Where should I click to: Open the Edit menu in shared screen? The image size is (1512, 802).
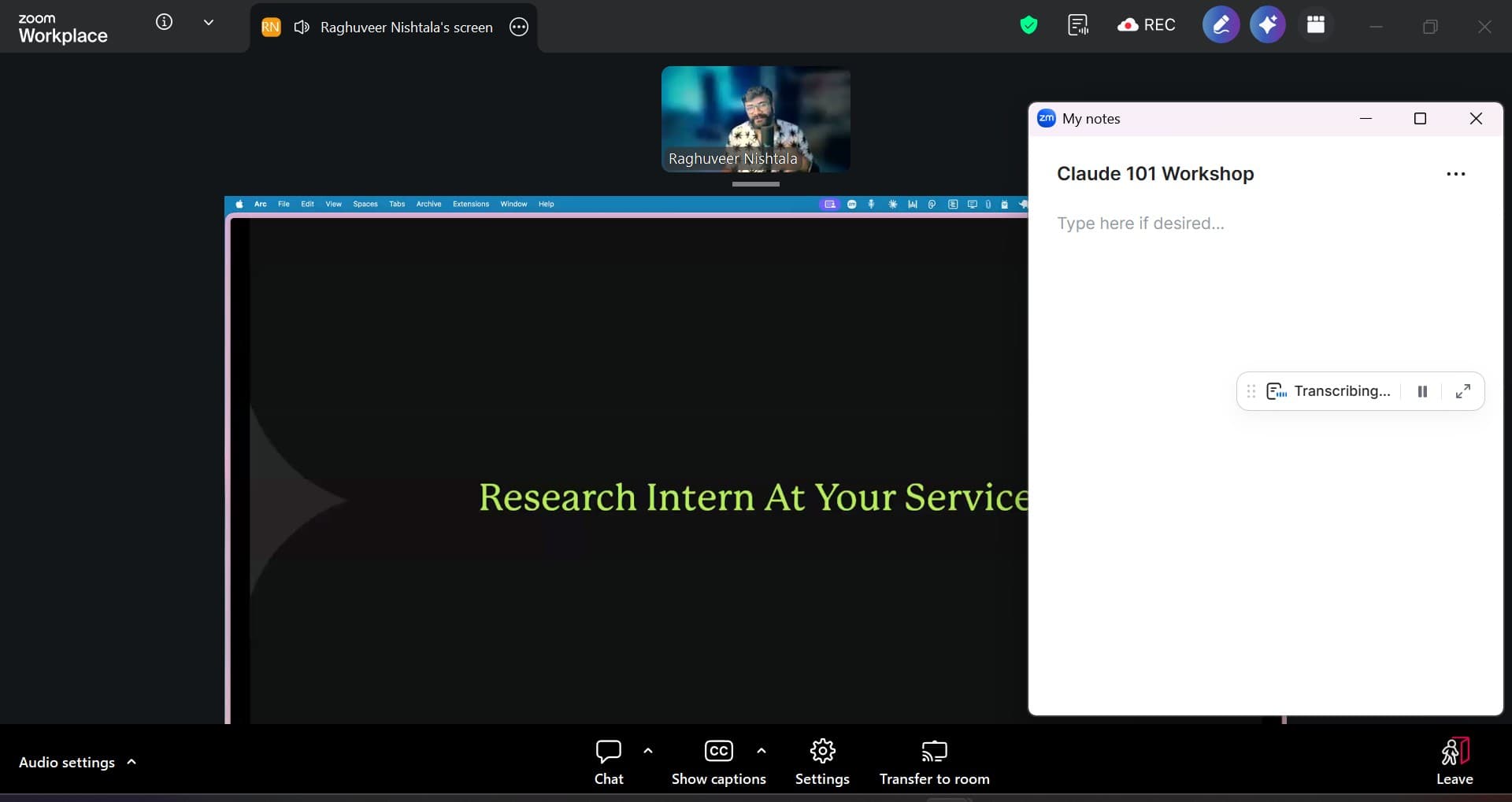(307, 204)
